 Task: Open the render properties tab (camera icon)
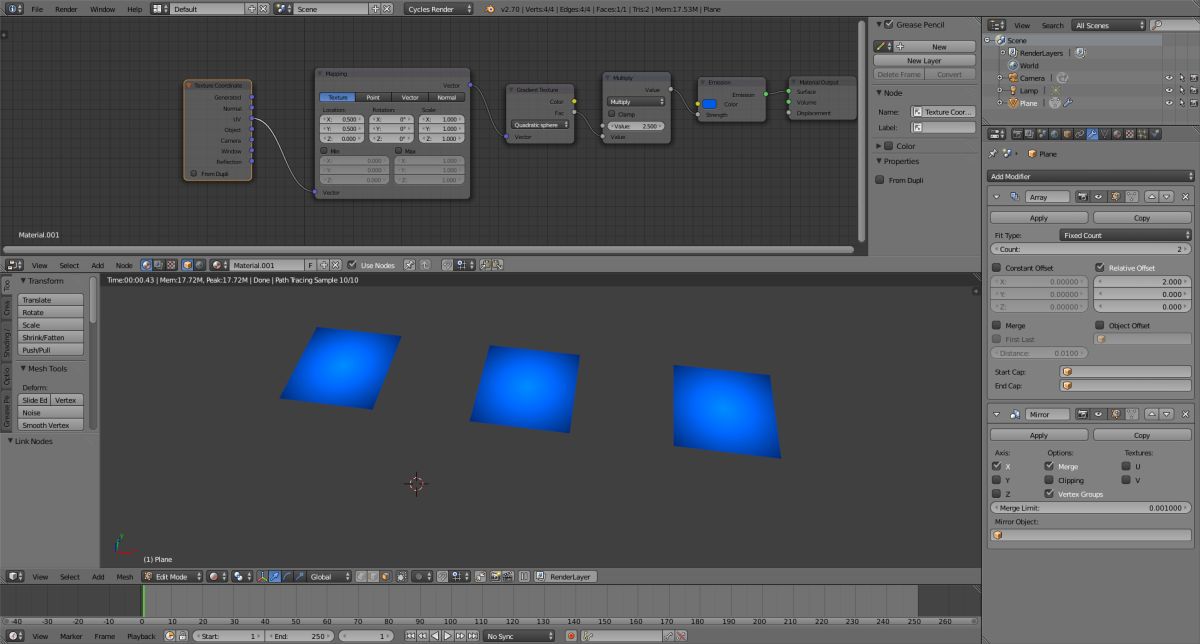click(x=1018, y=133)
